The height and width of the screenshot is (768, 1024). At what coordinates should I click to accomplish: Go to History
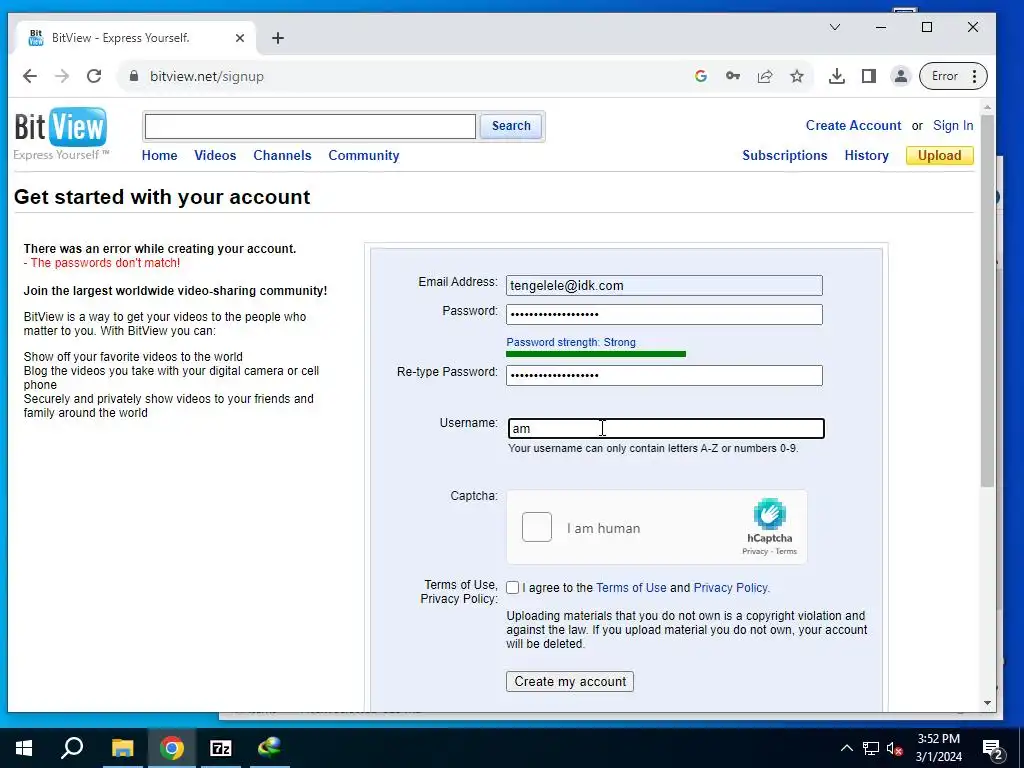(866, 155)
